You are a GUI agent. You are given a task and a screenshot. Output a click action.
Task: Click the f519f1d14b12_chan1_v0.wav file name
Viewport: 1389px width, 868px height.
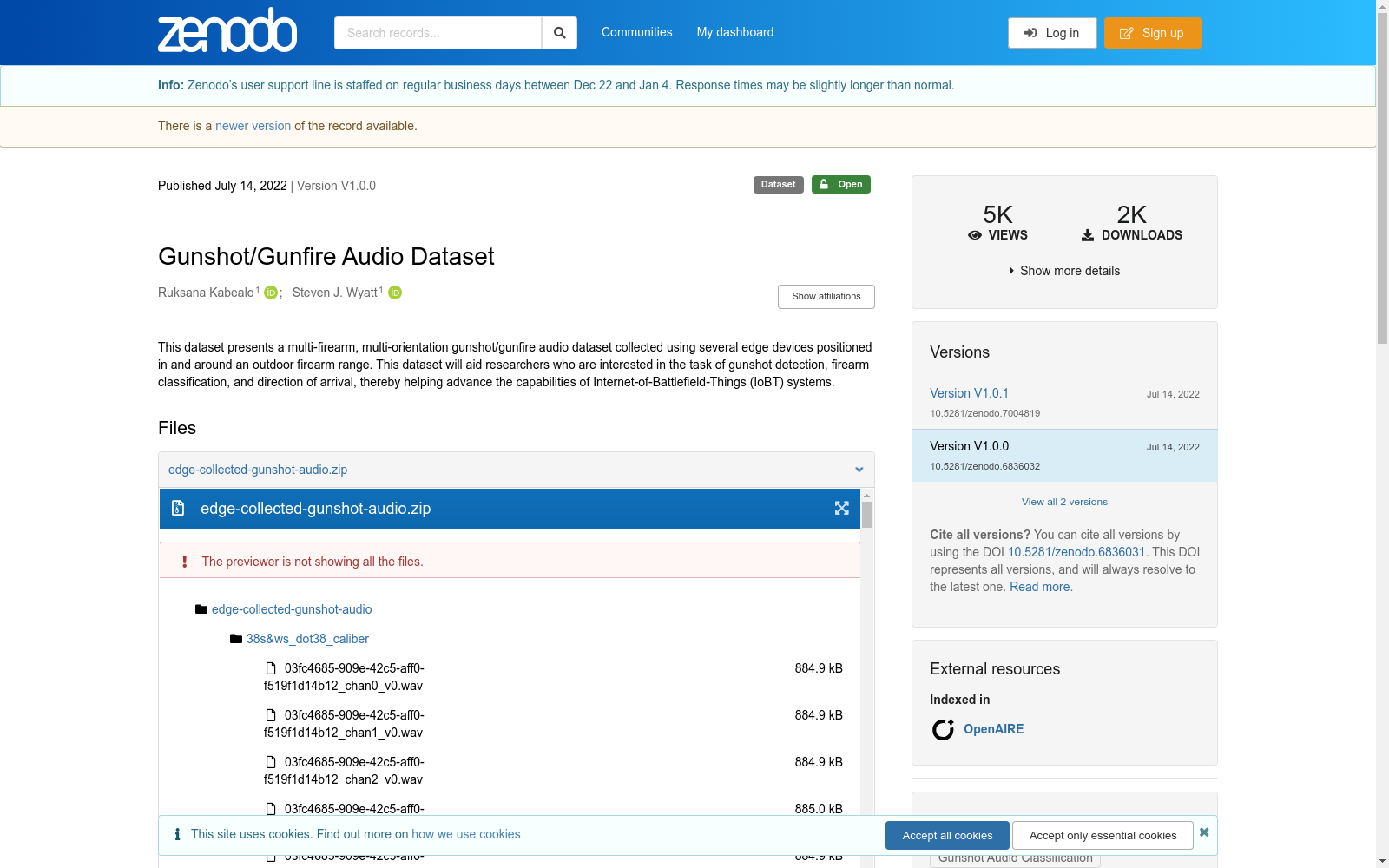344,724
